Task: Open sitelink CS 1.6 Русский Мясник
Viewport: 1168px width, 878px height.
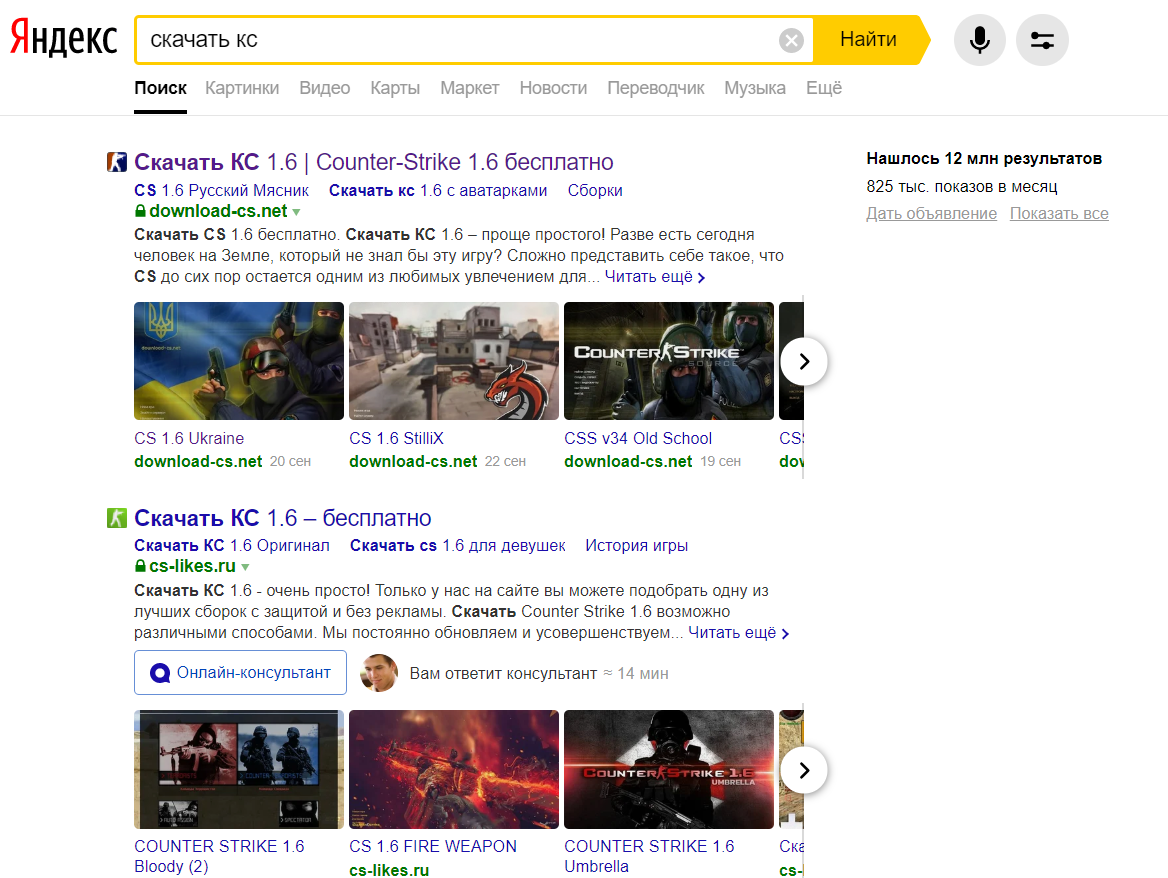Action: pyautogui.click(x=221, y=191)
